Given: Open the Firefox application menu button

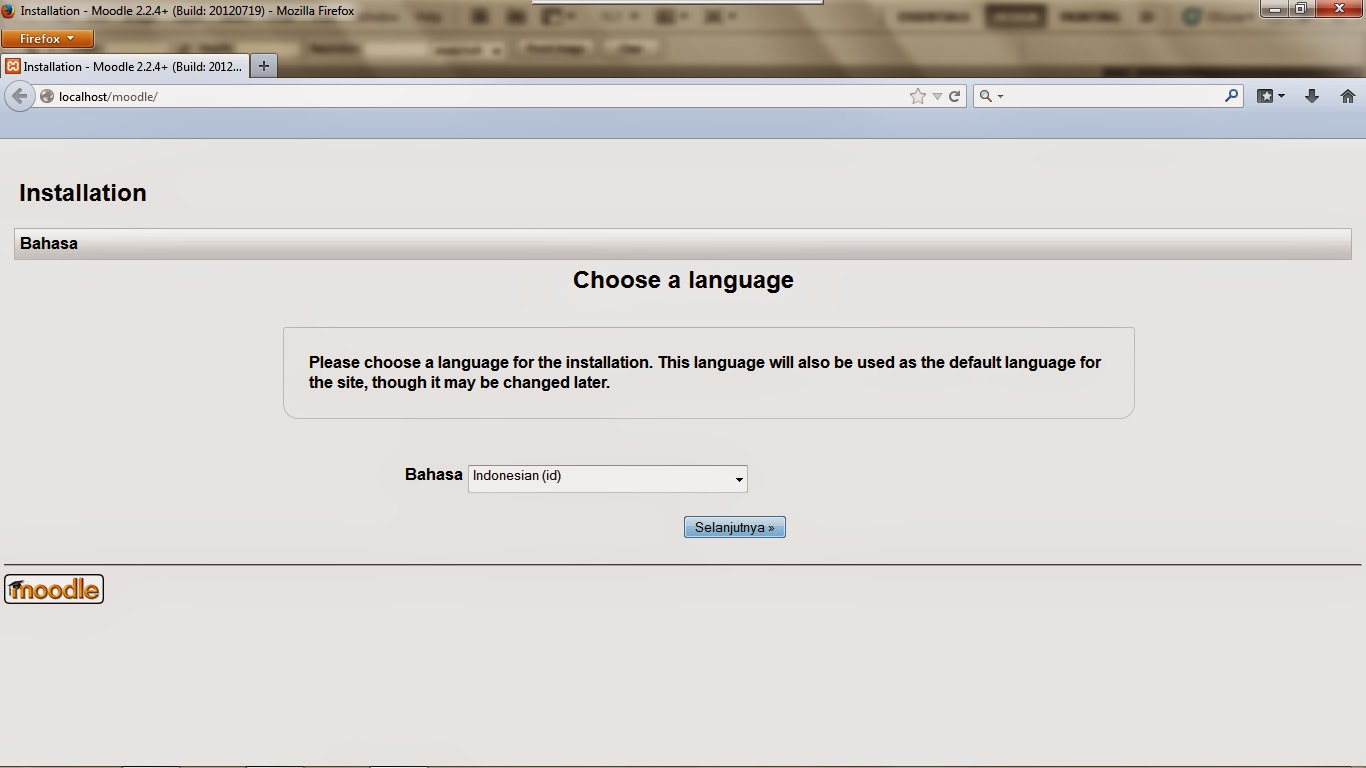Looking at the screenshot, I should (47, 39).
